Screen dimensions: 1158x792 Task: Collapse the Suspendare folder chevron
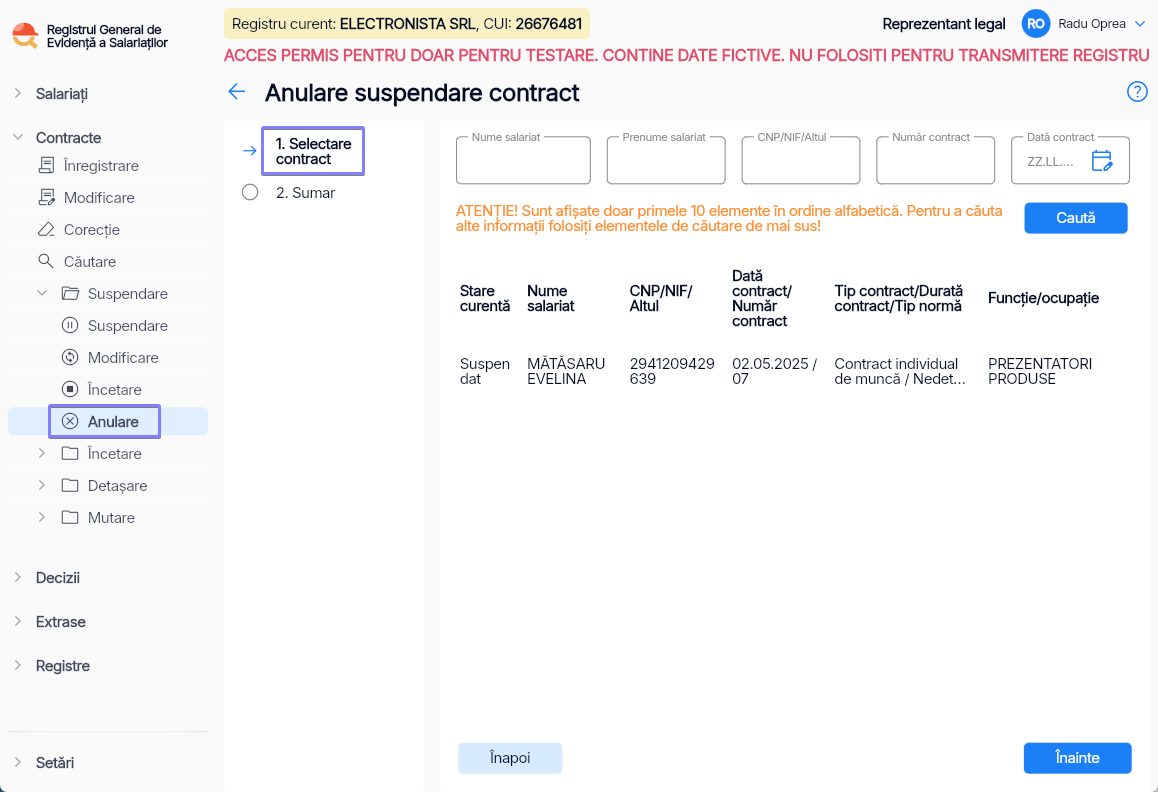[x=42, y=293]
